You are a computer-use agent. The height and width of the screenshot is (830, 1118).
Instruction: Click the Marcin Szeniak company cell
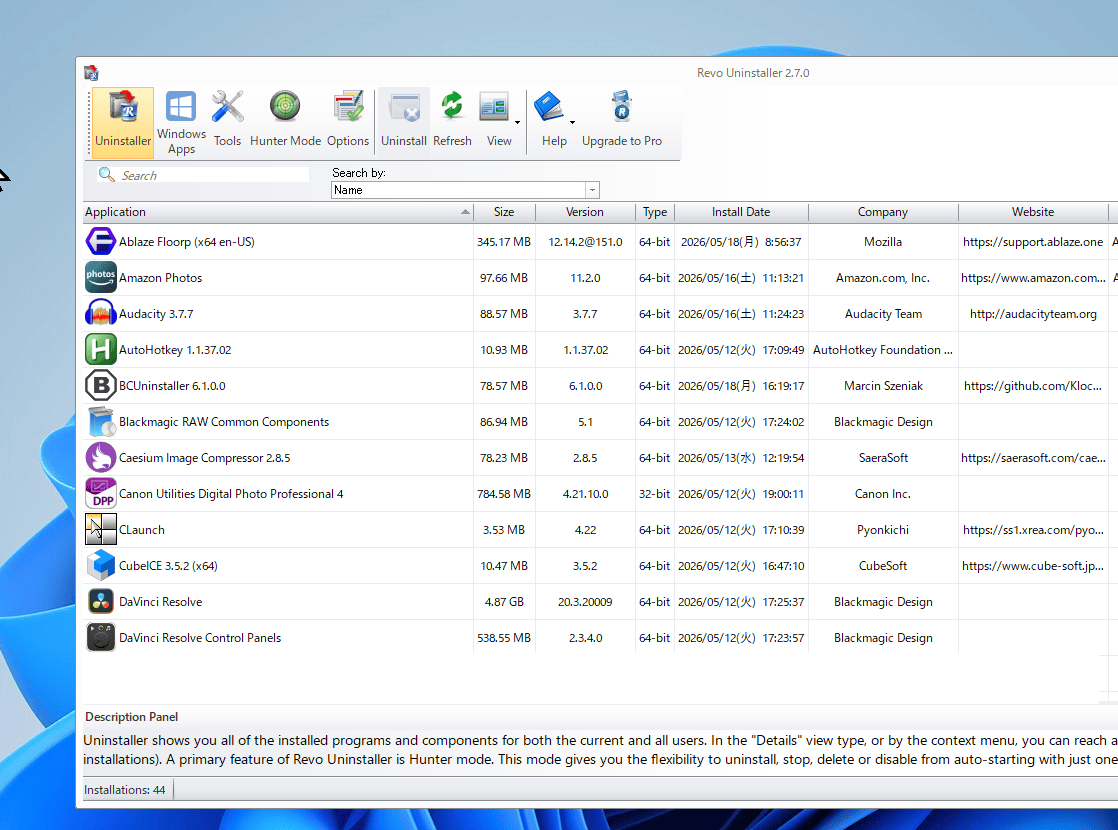(883, 386)
